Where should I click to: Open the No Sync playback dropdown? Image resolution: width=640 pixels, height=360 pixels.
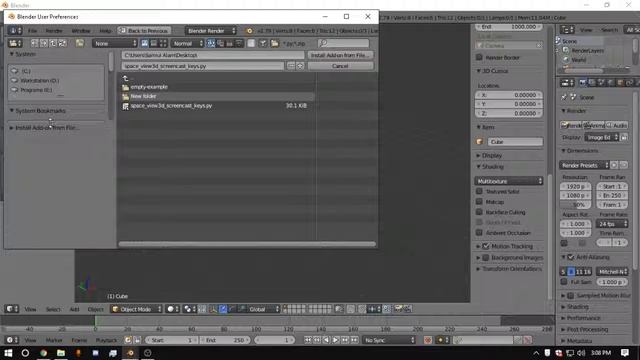[x=389, y=340]
